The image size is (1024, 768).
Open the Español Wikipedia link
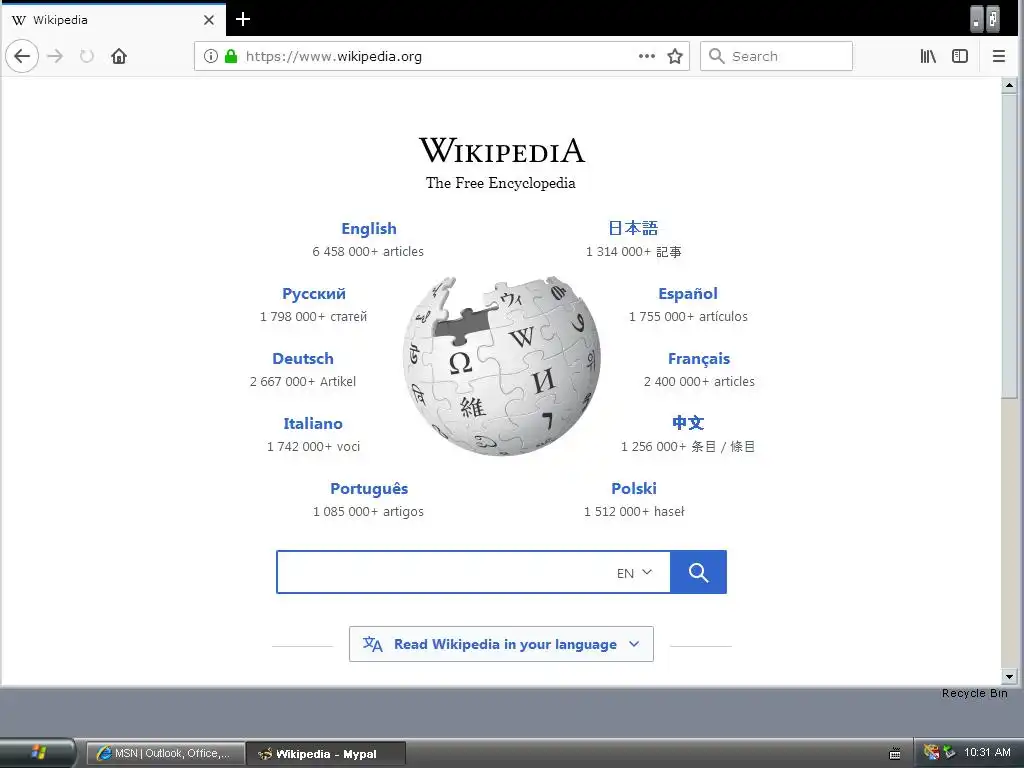pyautogui.click(x=688, y=294)
